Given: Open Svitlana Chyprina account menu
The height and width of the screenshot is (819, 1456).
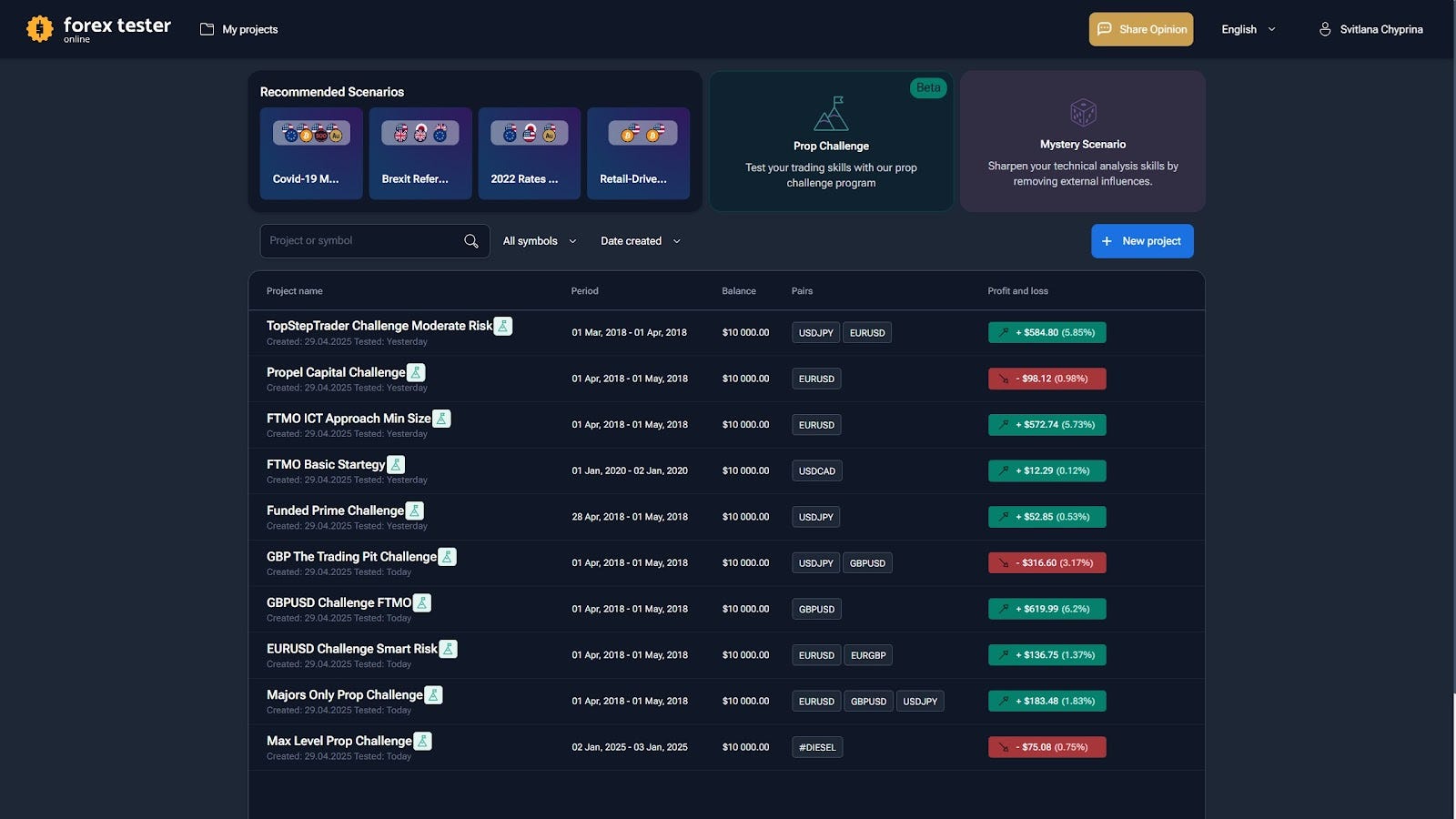Looking at the screenshot, I should pyautogui.click(x=1370, y=29).
